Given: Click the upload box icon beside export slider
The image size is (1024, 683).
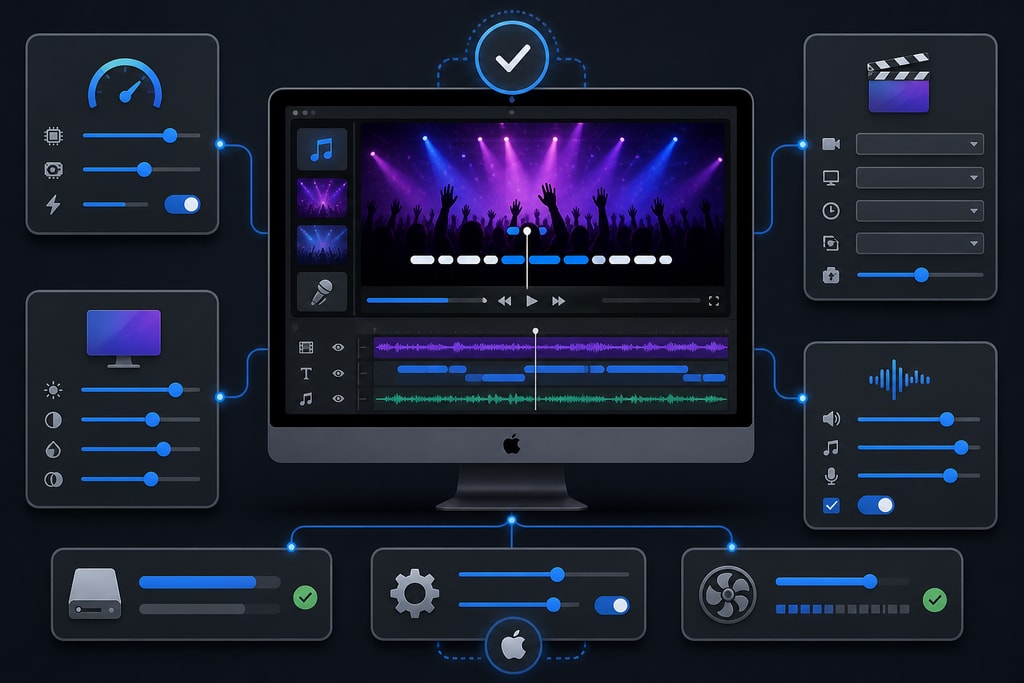Looking at the screenshot, I should [831, 275].
